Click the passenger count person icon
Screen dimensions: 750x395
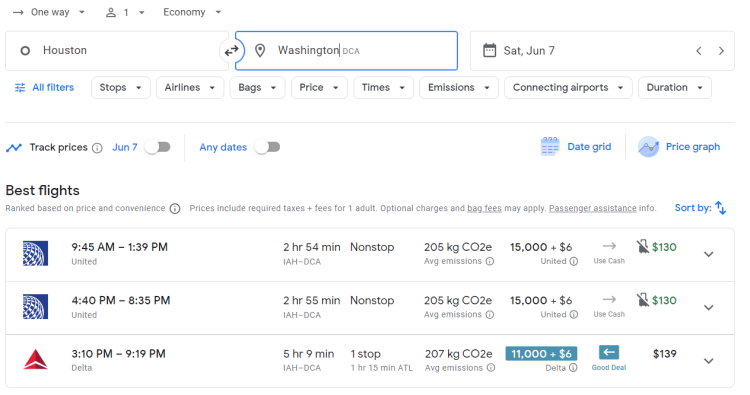[111, 12]
